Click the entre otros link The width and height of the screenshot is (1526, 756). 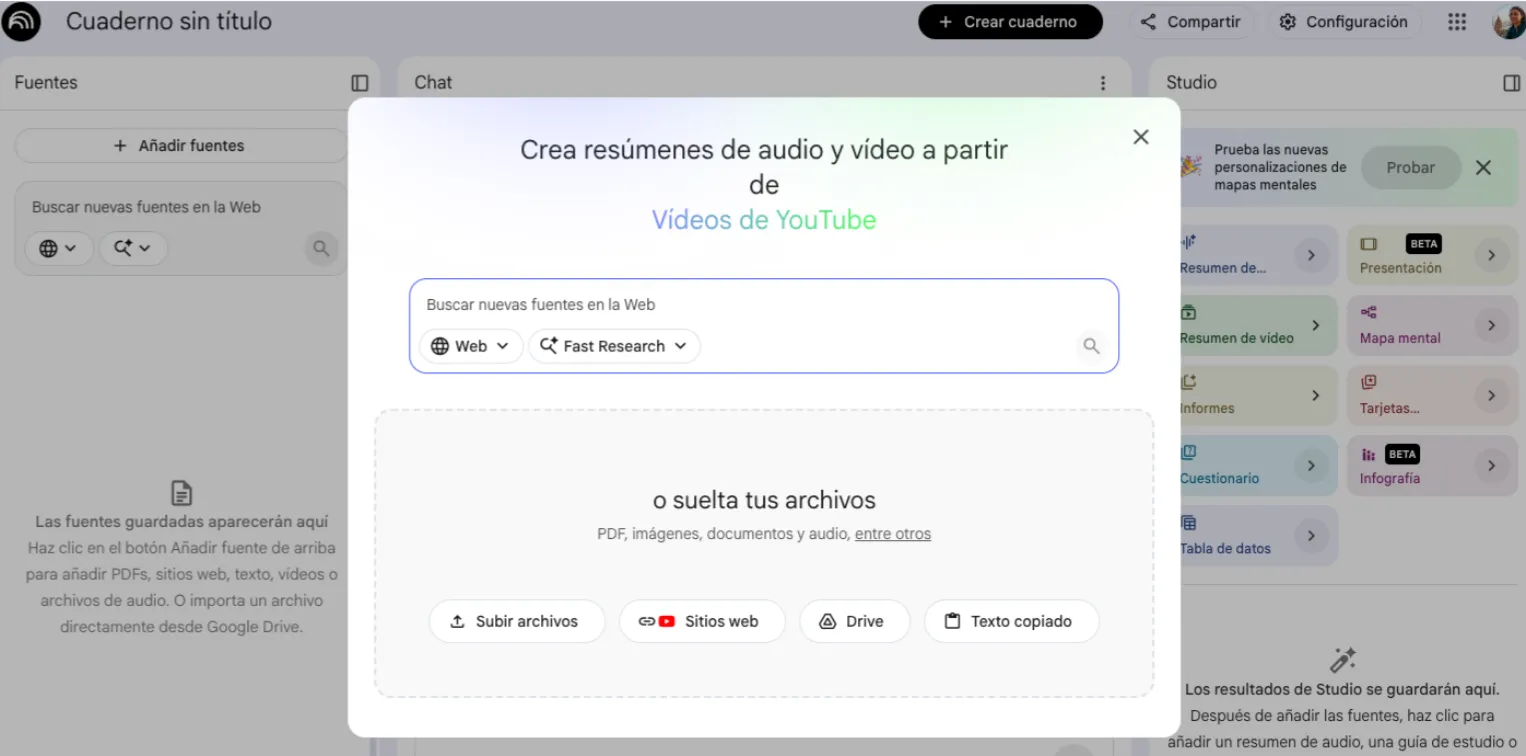pos(893,534)
